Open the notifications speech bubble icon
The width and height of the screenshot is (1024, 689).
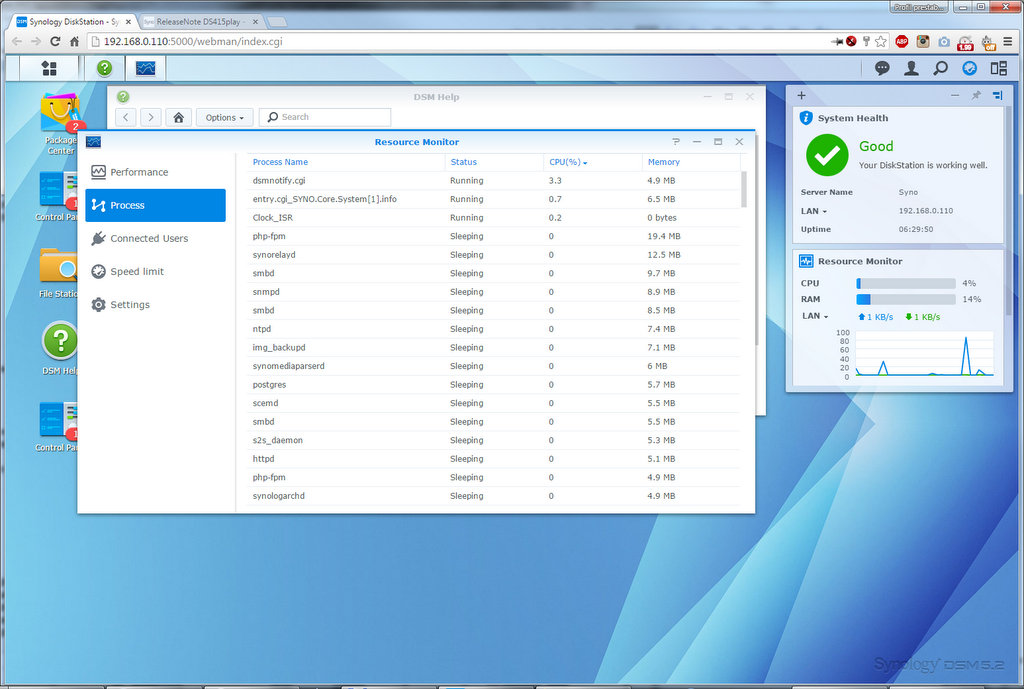(882, 68)
